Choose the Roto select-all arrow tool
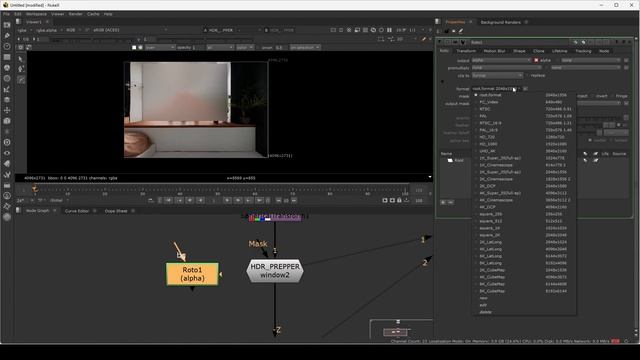 (21, 59)
